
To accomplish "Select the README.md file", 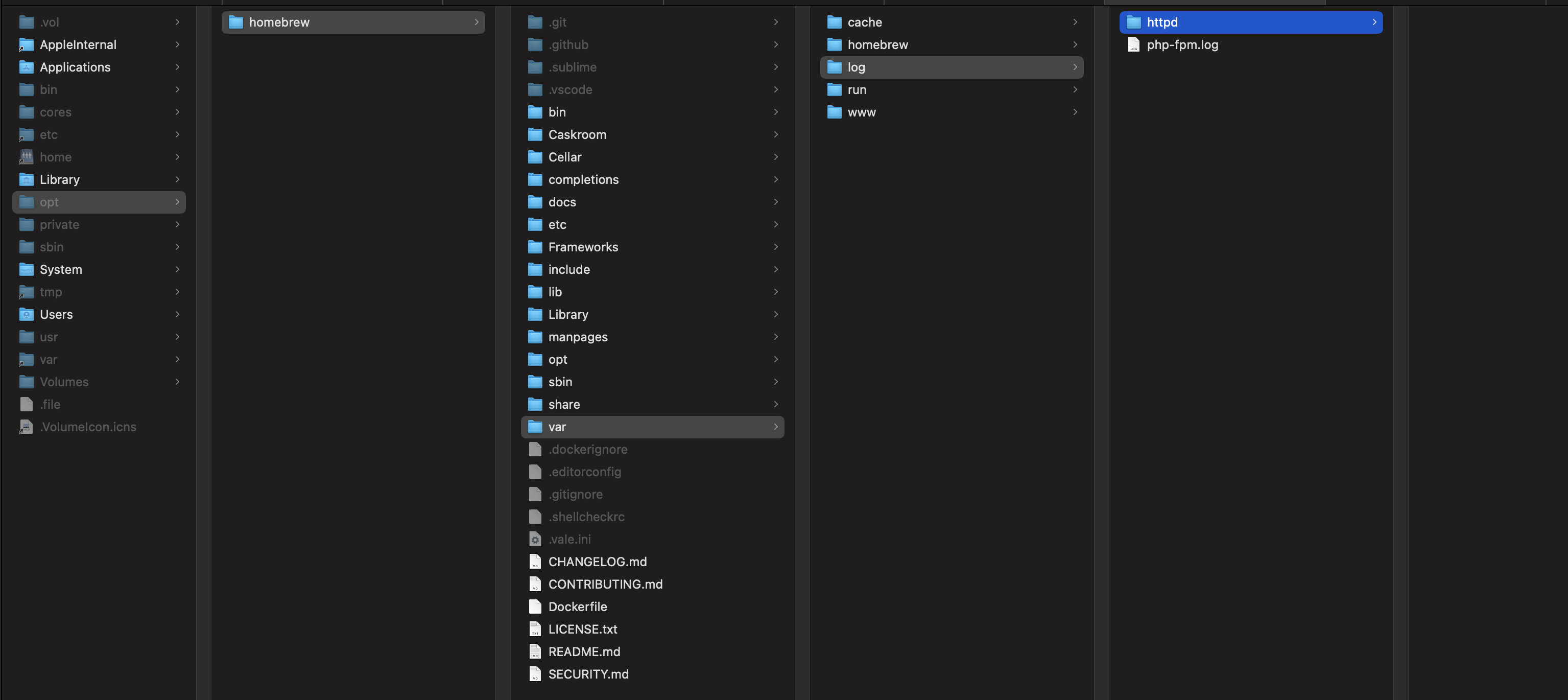I will click(584, 652).
